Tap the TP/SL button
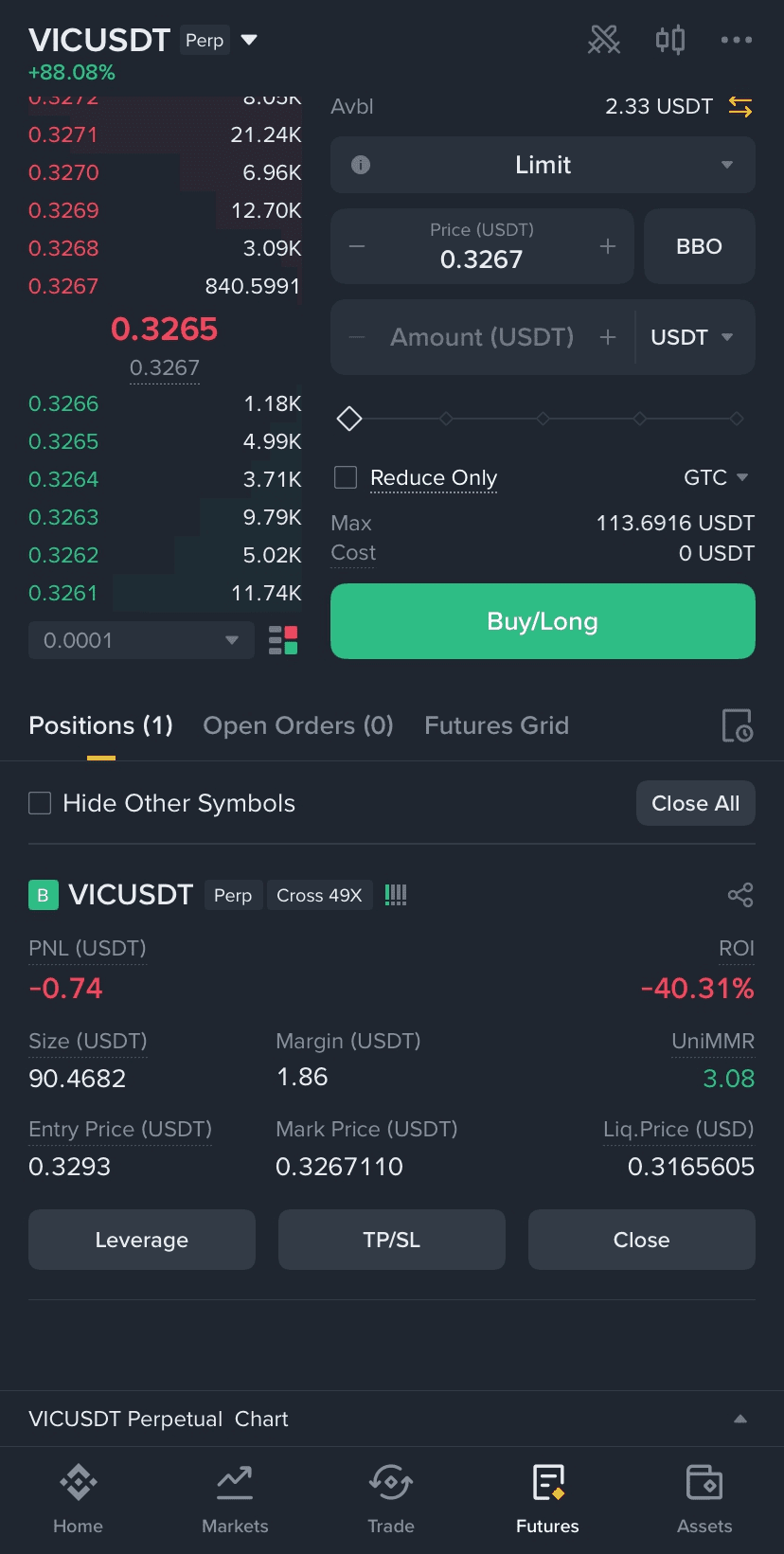This screenshot has height=1554, width=784. [392, 1240]
